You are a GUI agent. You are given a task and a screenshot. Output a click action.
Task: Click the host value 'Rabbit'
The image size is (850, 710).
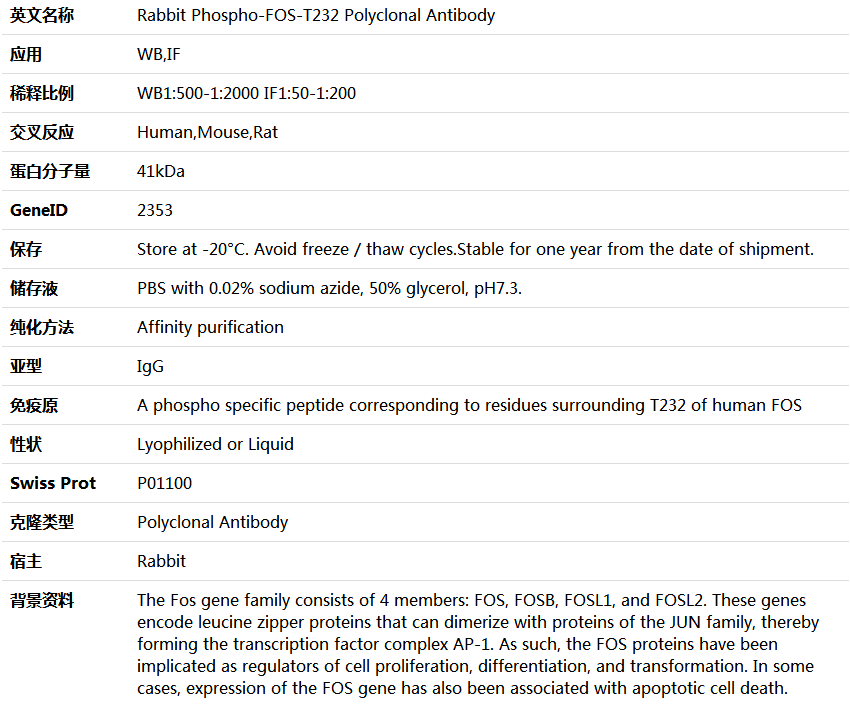(161, 561)
